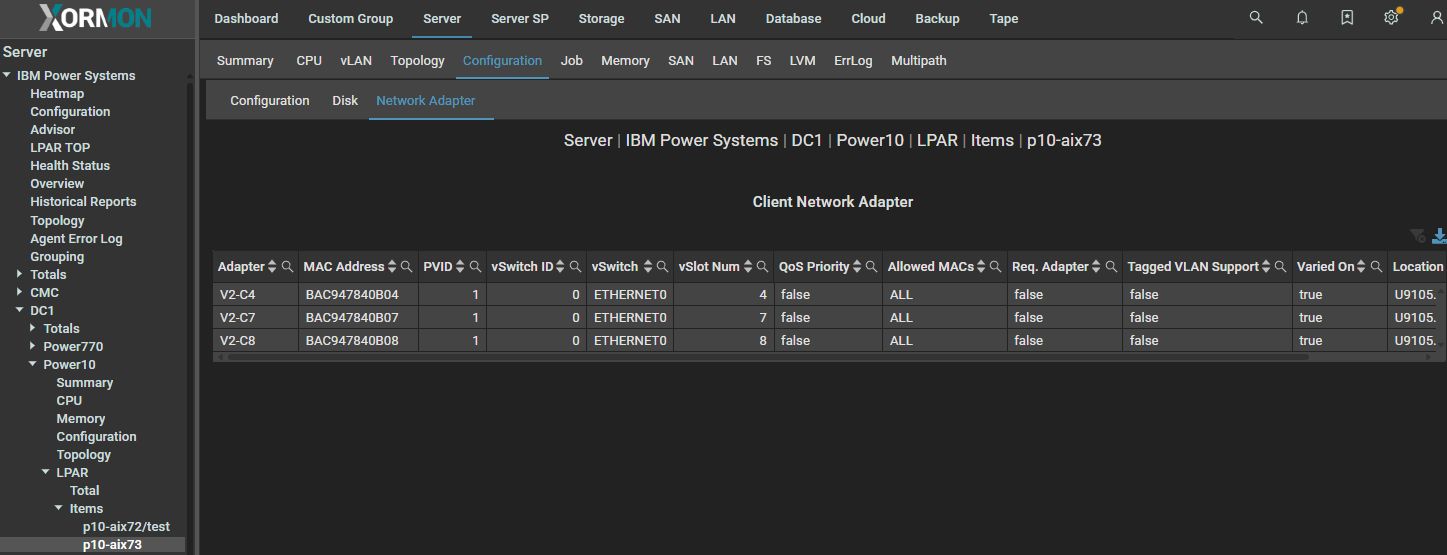The height and width of the screenshot is (555, 1447).
Task: Select p10-aix72/test LPAR item
Action: tap(126, 527)
